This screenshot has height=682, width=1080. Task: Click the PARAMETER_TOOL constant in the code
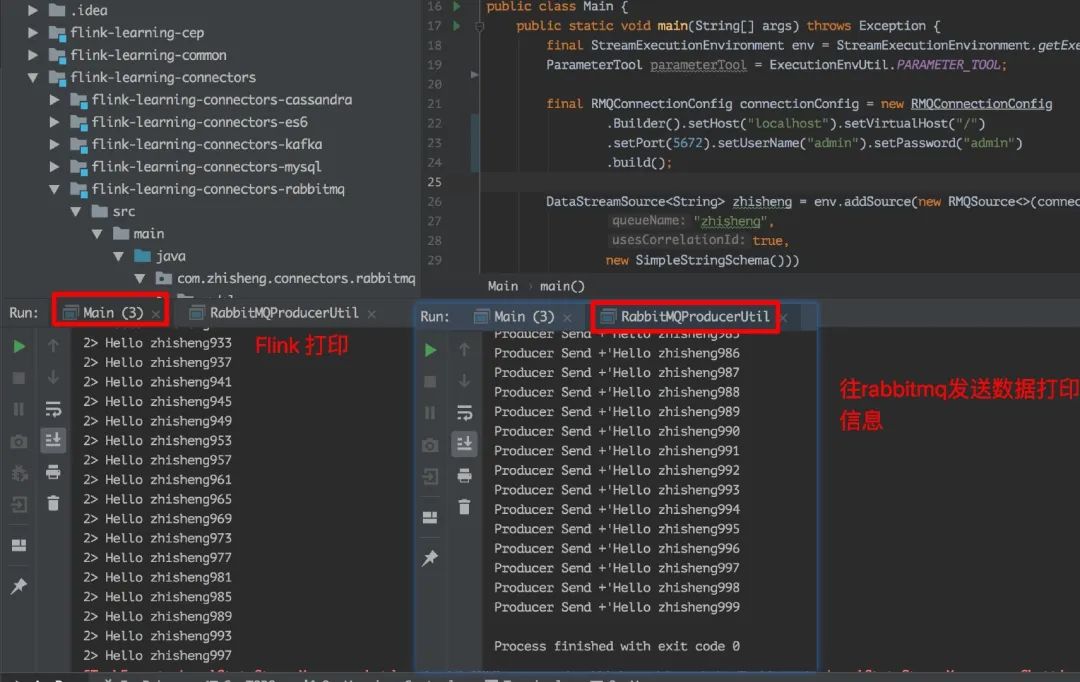tap(948, 65)
